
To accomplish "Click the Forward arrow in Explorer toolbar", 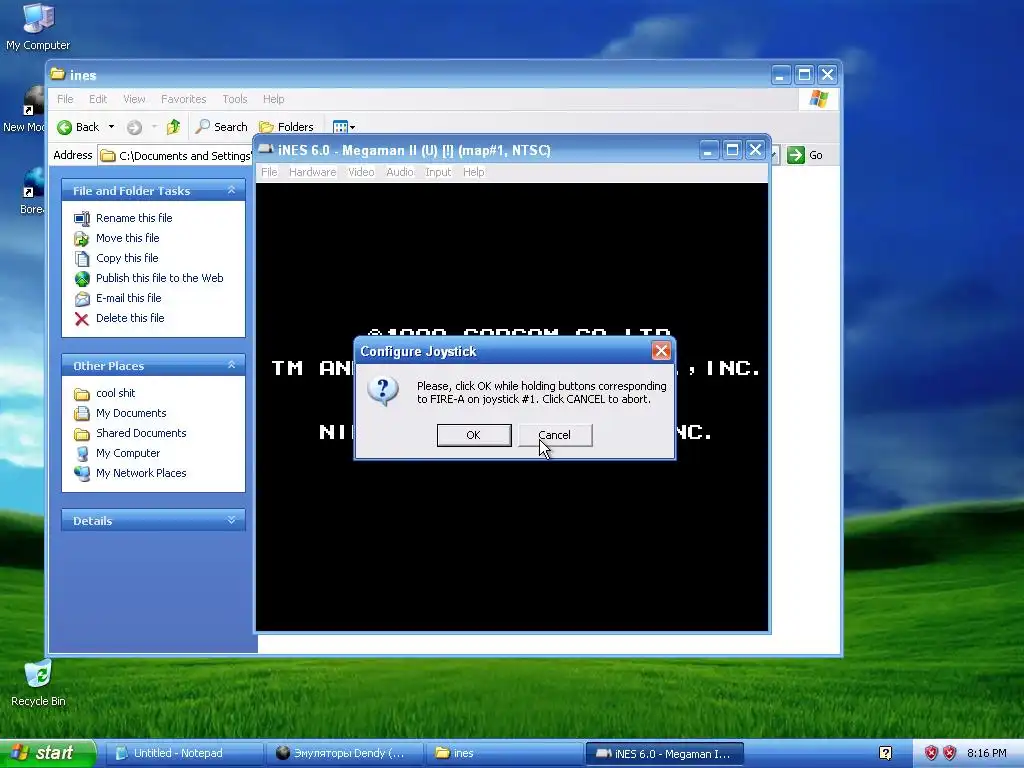I will coord(134,127).
